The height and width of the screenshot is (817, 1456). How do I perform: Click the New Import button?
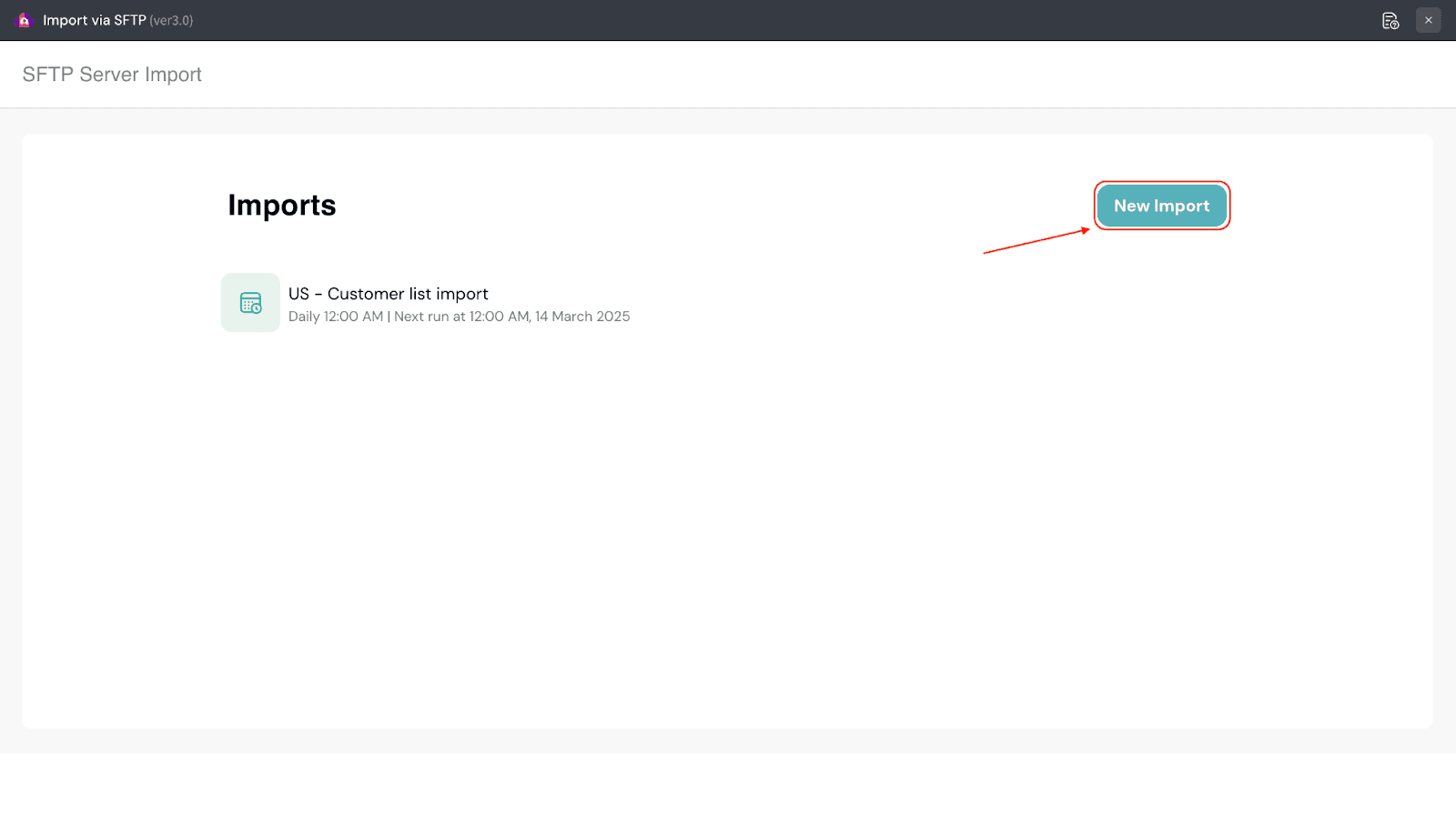coord(1161,206)
